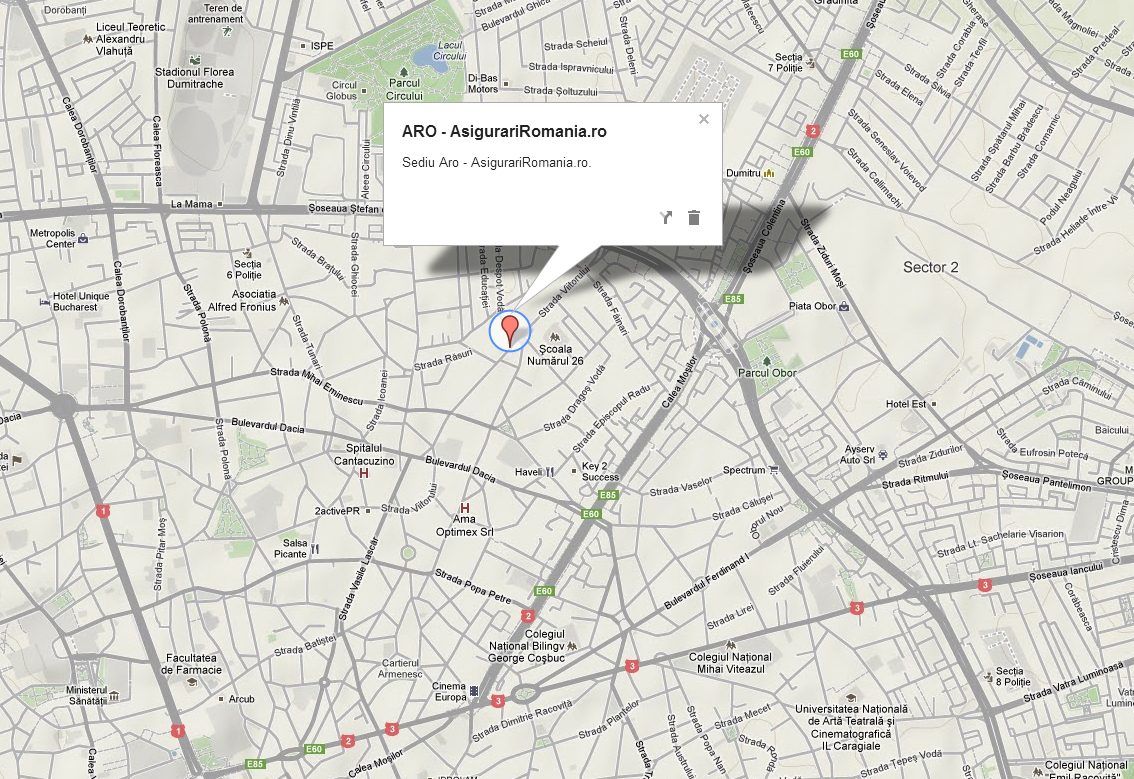Click the ISPE place label

point(322,46)
